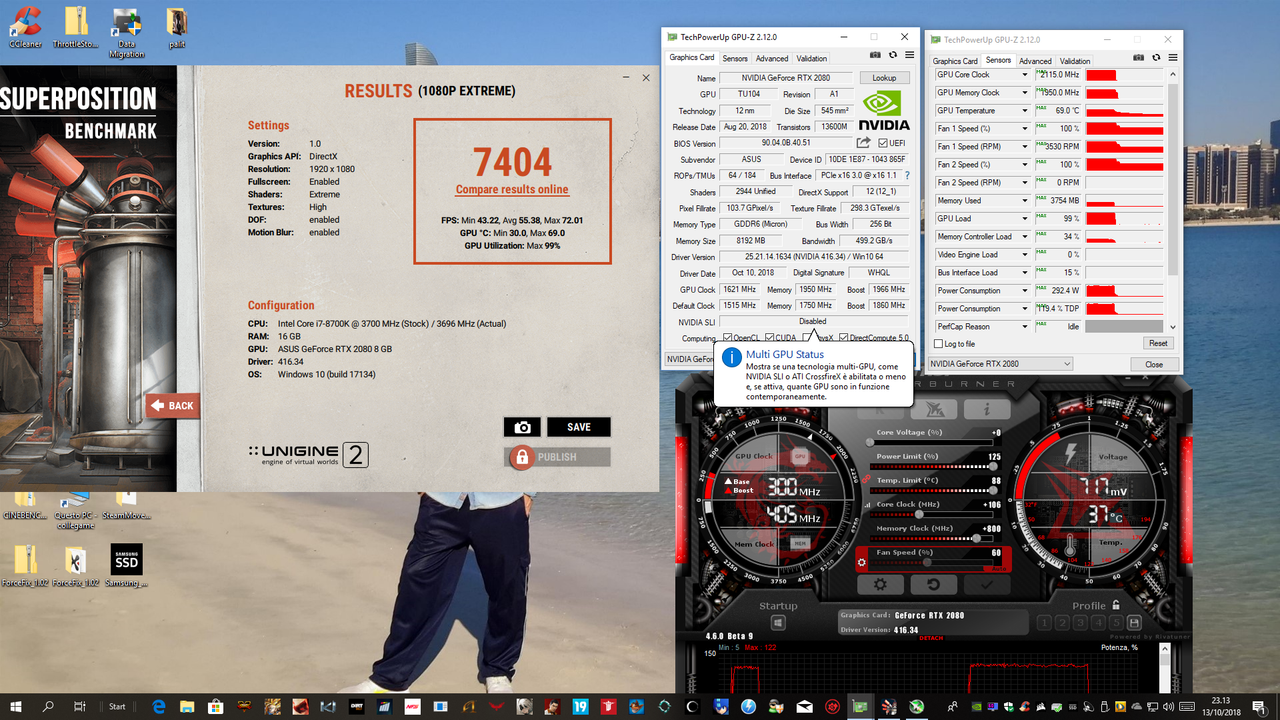This screenshot has height=720, width=1280.
Task: Toggle DirectCompute 5.0 checkbox
Action: point(844,338)
